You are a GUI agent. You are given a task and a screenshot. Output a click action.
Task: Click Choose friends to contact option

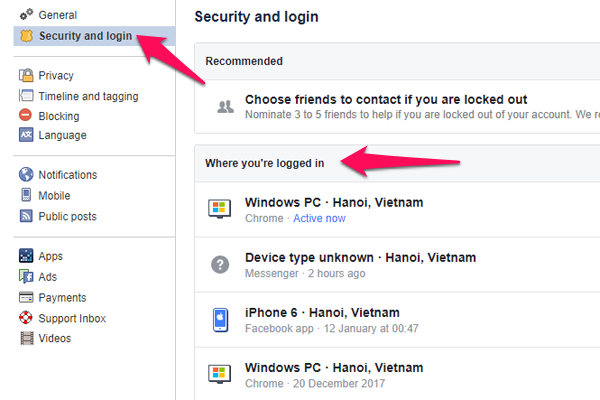386,100
